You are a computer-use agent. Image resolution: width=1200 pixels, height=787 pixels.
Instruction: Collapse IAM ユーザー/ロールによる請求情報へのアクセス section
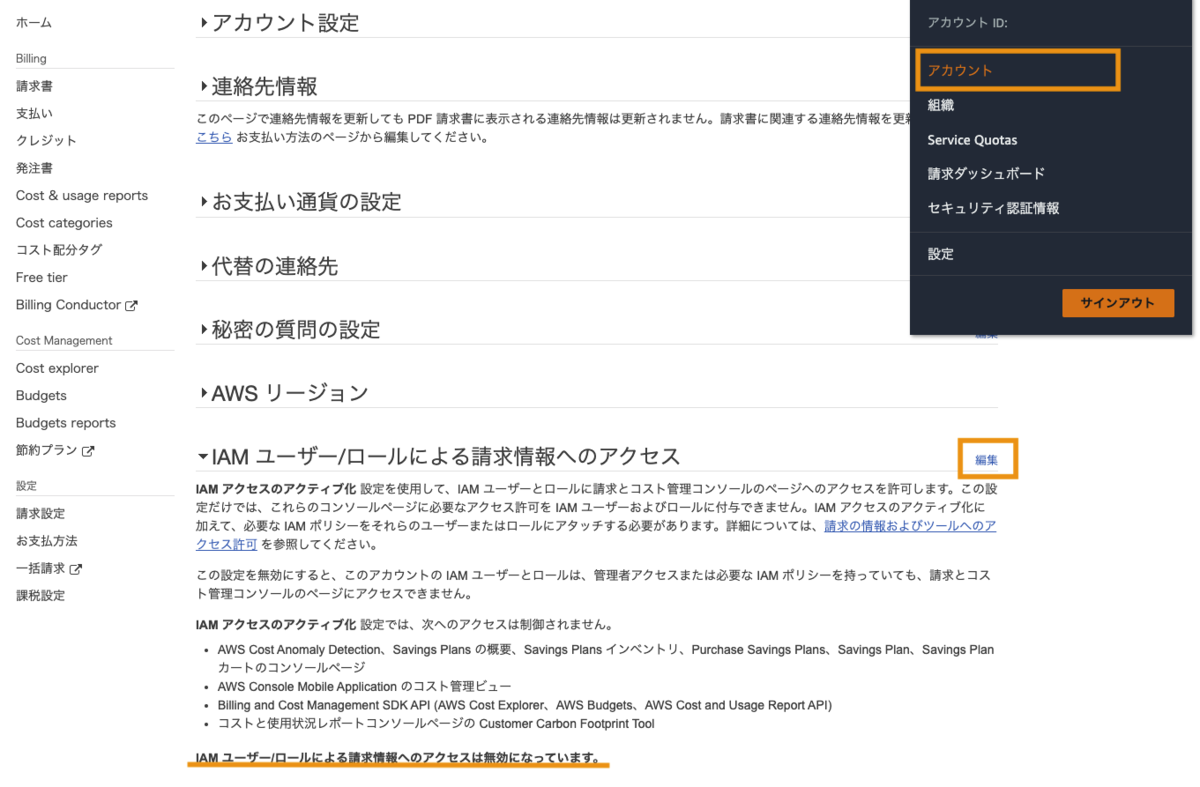[438, 456]
